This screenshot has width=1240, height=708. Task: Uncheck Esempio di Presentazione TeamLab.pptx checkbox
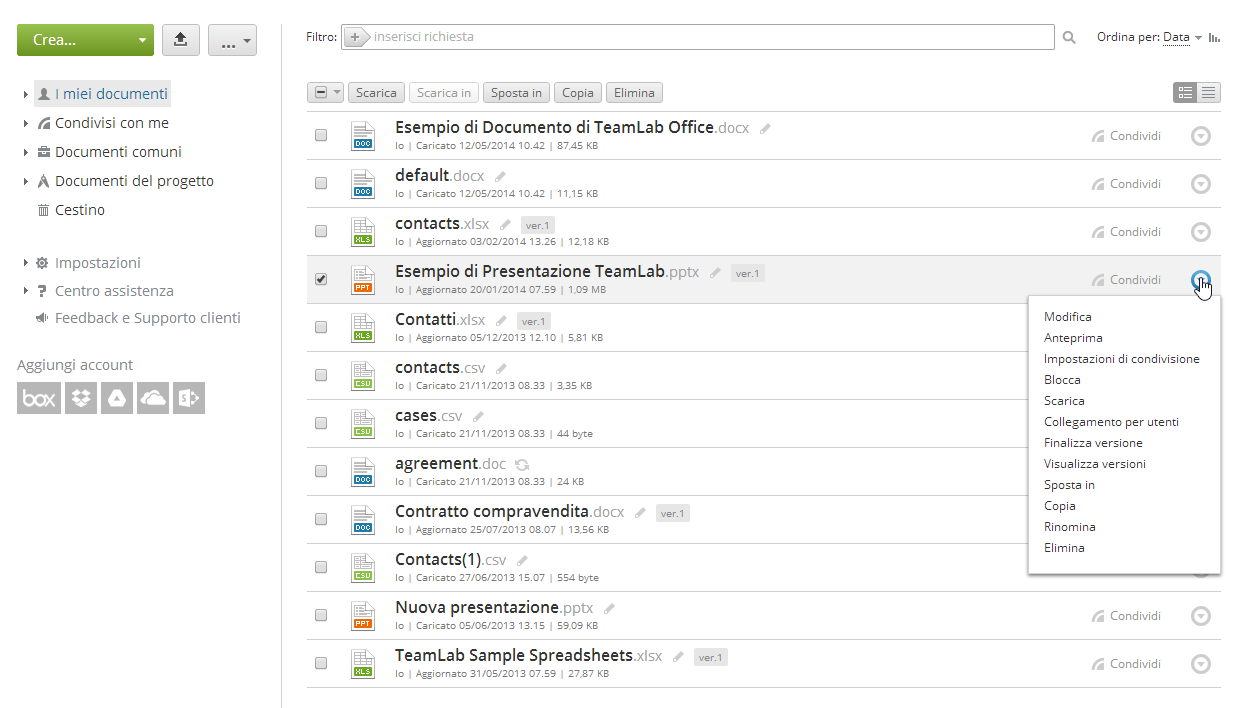(x=321, y=279)
